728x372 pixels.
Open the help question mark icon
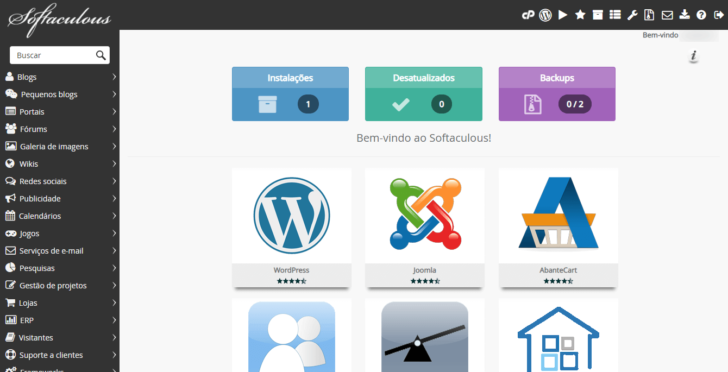701,15
